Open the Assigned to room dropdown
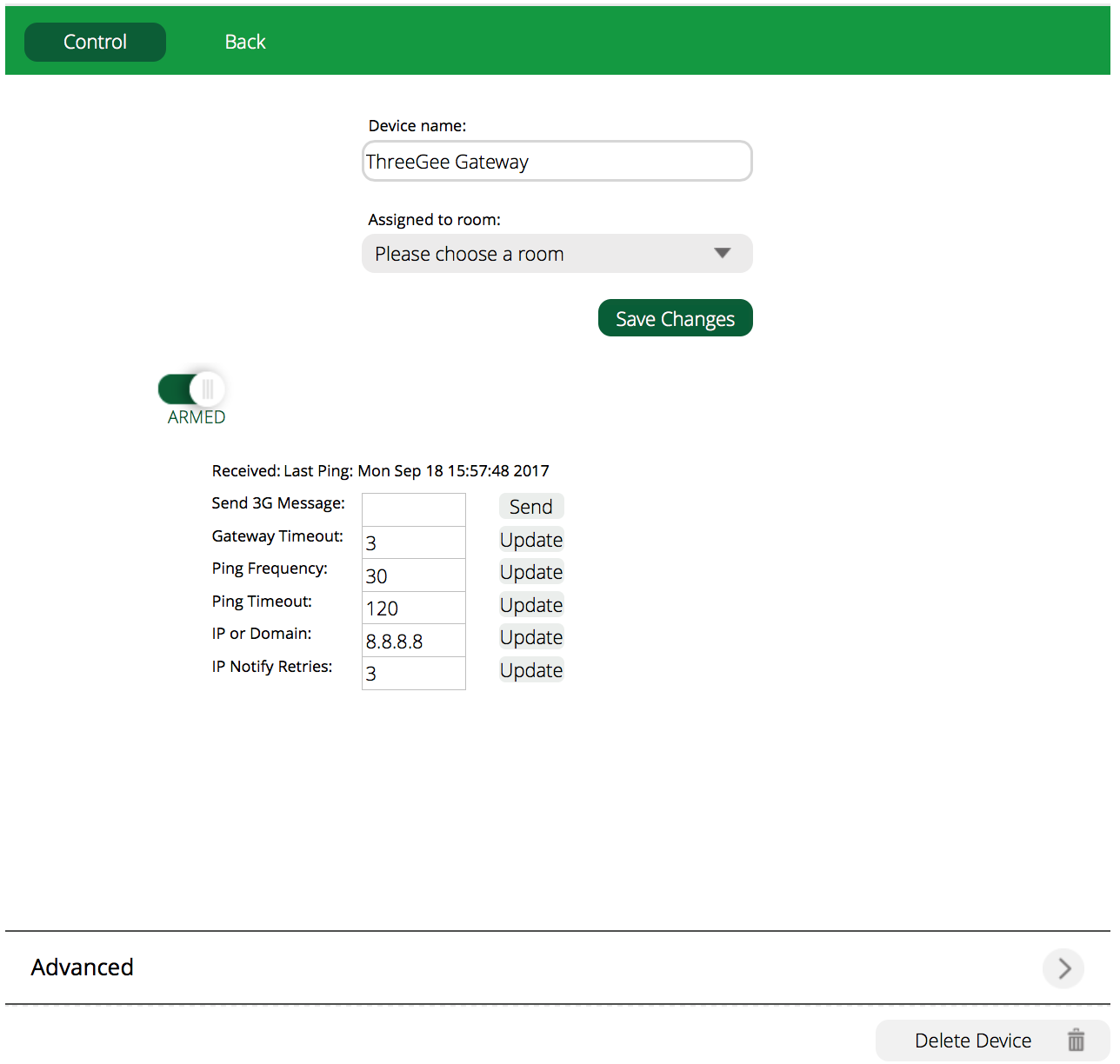This screenshot has width=1120, height=1064. pos(557,254)
